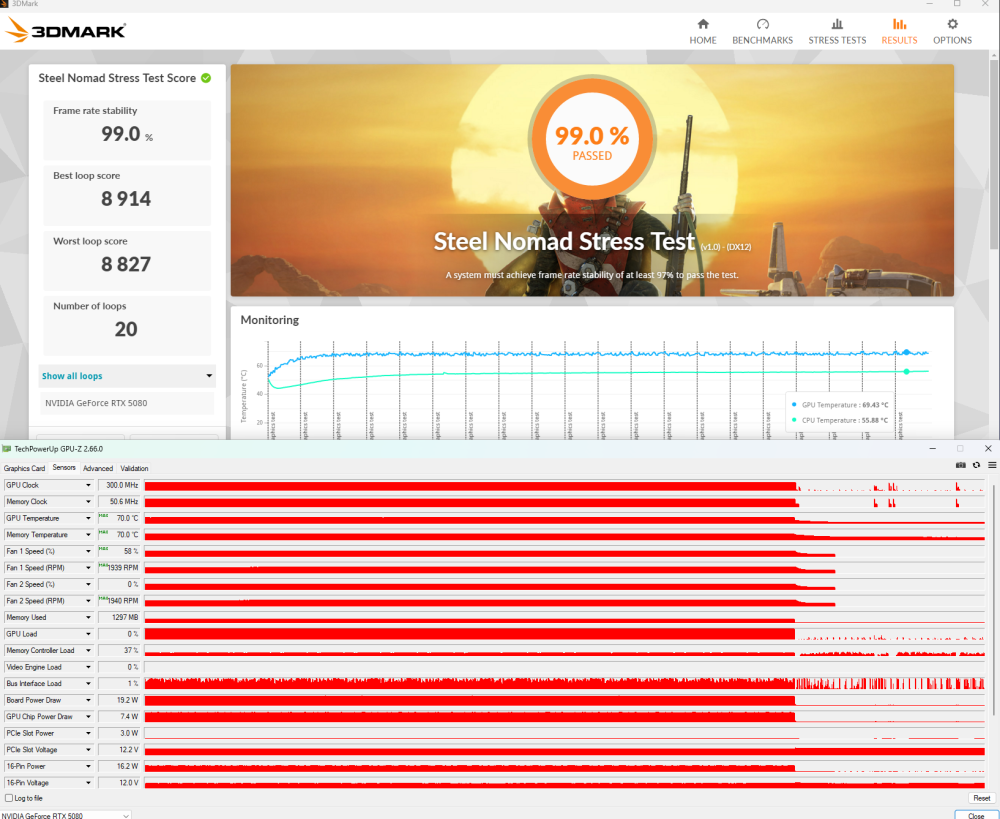
Task: Switch to Validation tab
Action: pyautogui.click(x=134, y=468)
